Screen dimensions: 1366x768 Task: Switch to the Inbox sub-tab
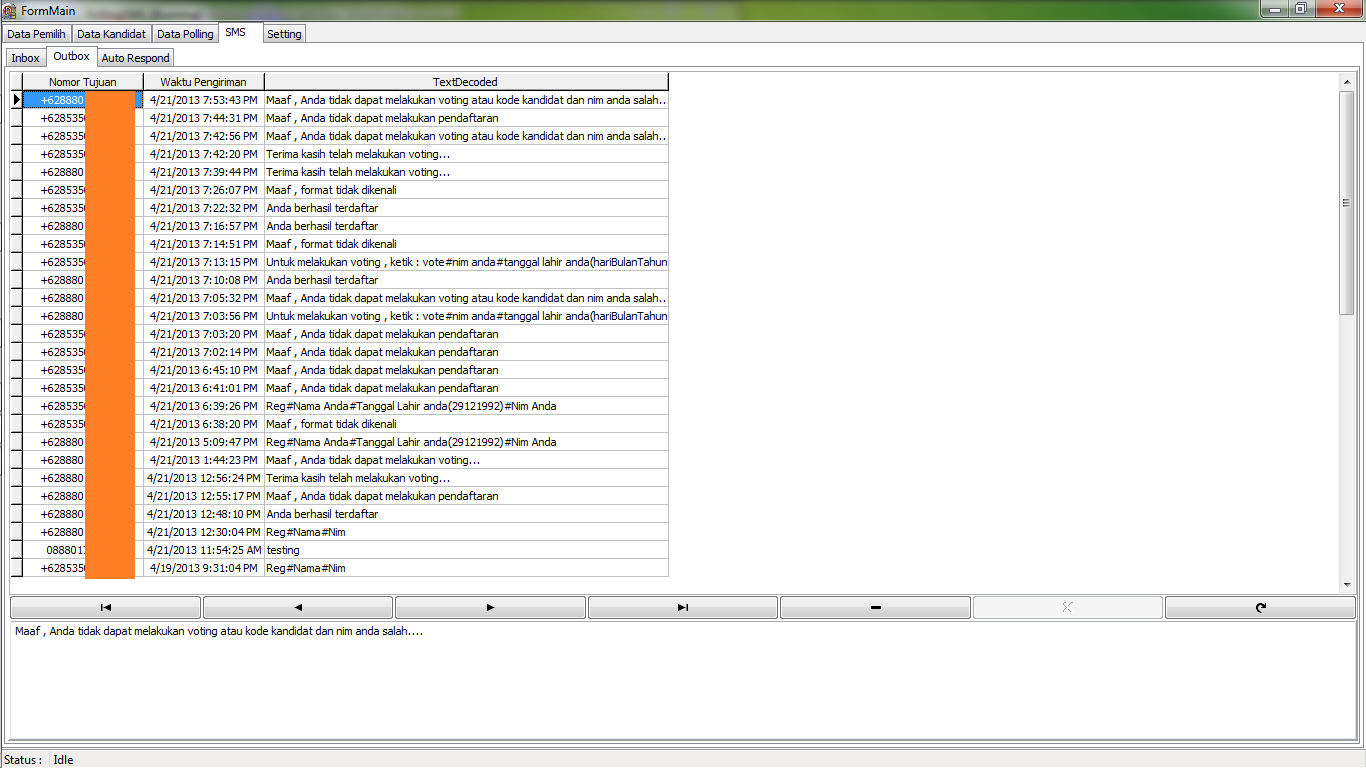(x=26, y=58)
